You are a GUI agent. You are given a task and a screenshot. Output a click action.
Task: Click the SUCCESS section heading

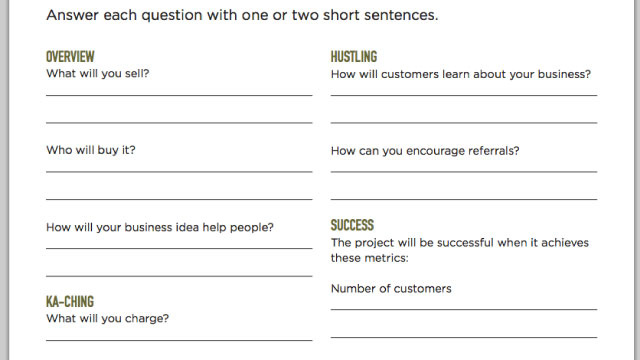tap(352, 225)
